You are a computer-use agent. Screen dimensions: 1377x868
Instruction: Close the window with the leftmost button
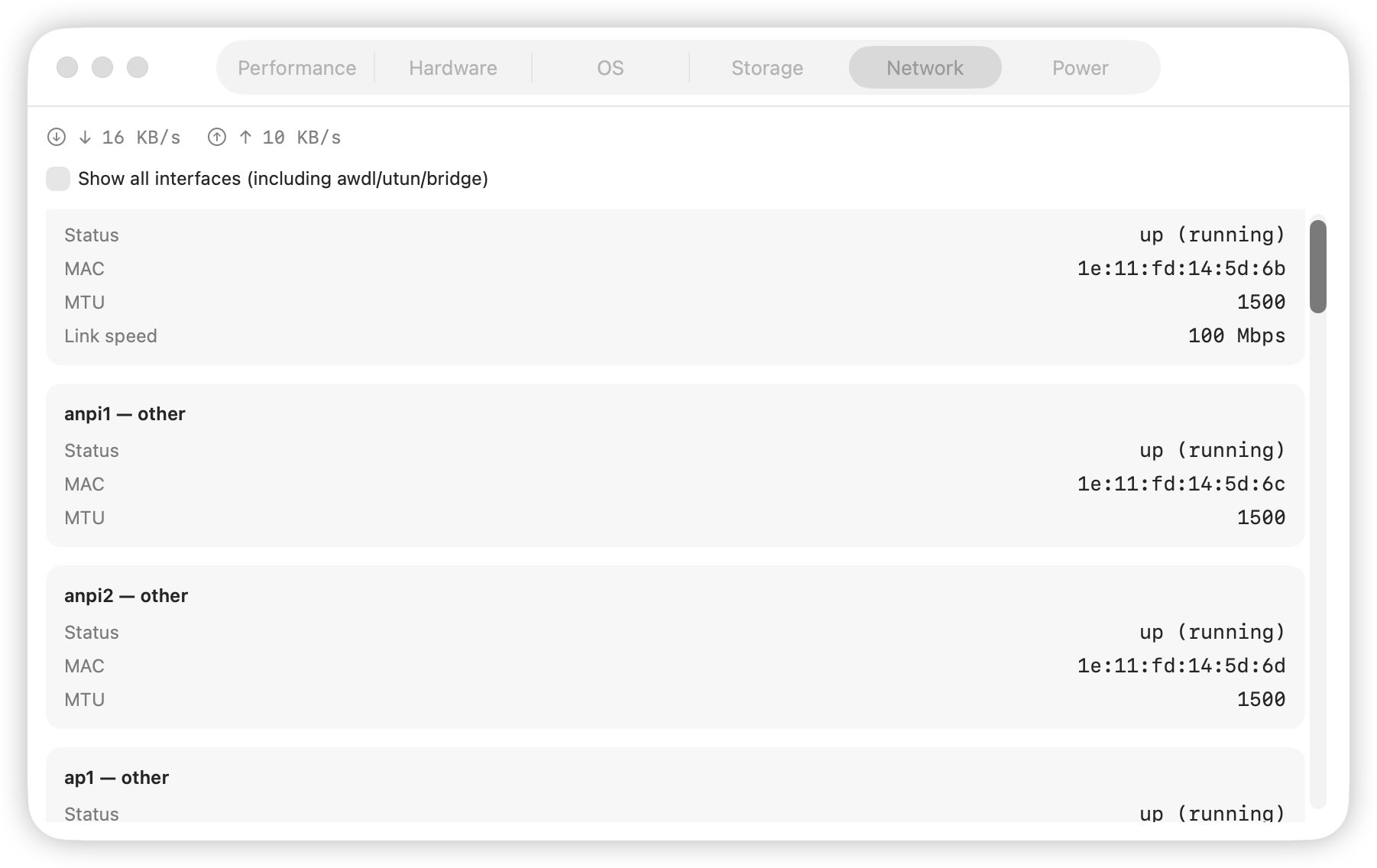coord(67,67)
